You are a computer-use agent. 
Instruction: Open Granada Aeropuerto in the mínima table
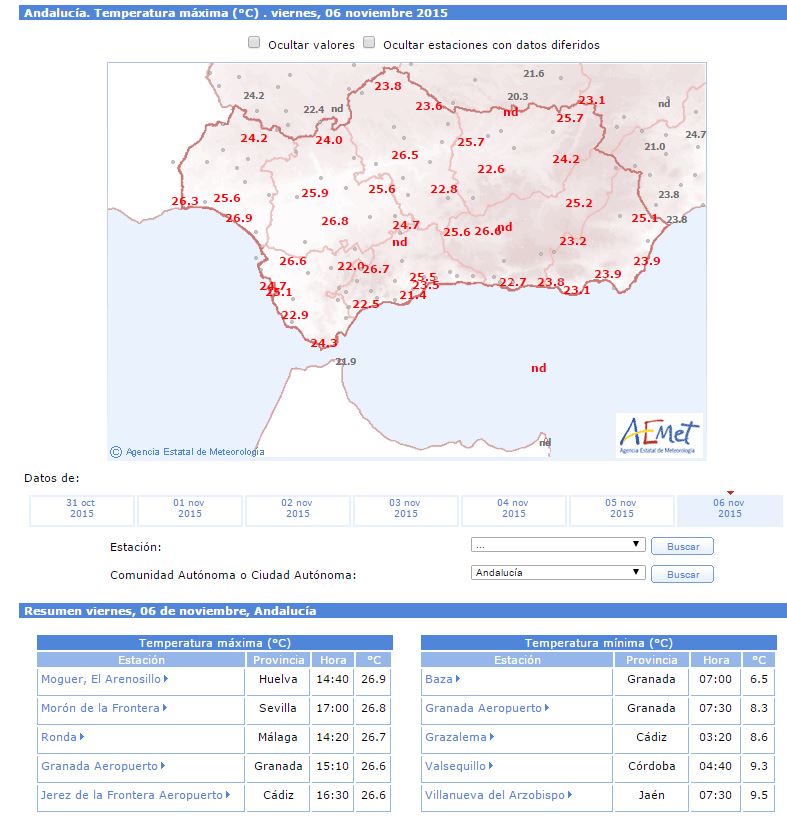(x=483, y=708)
